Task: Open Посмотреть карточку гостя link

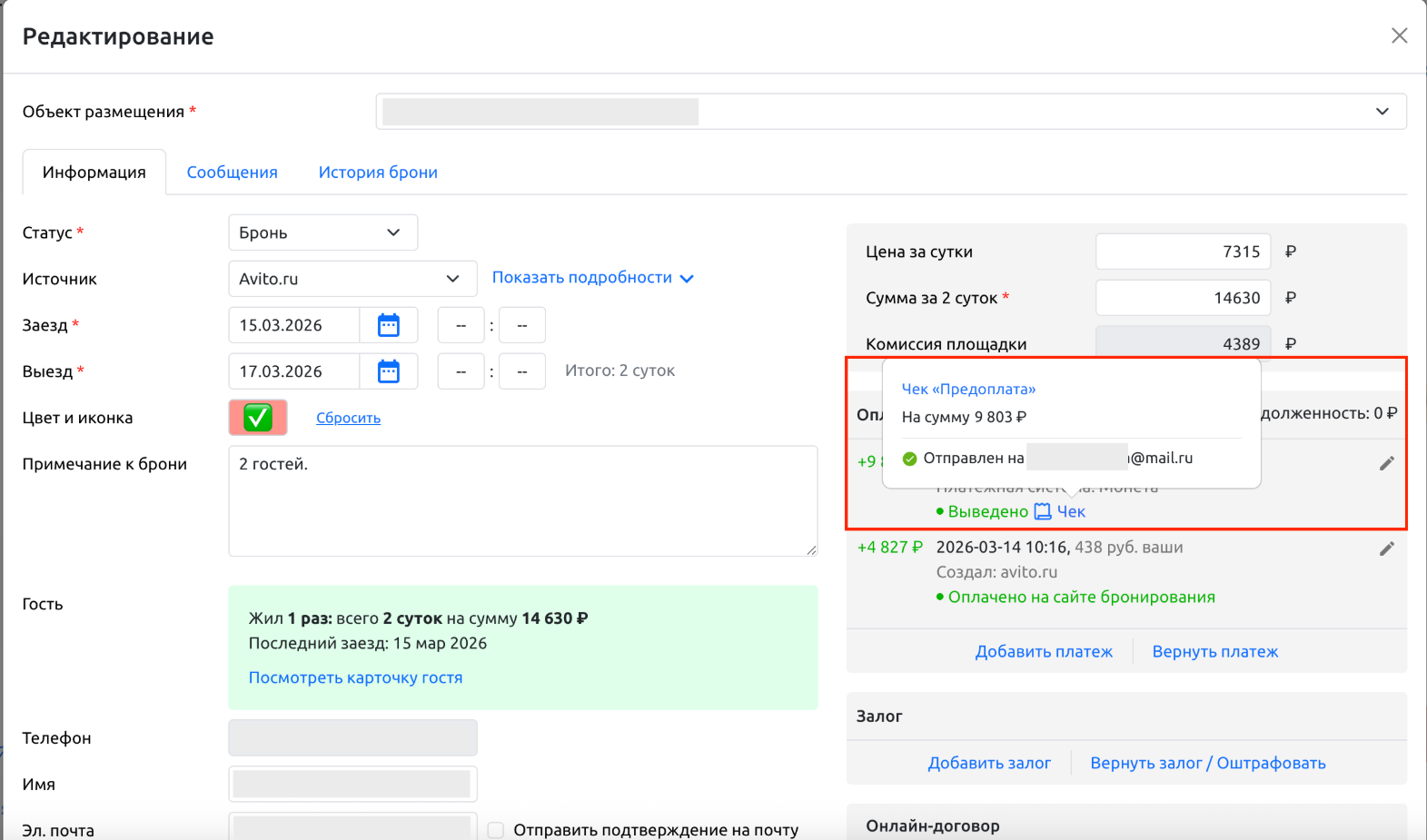Action: click(355, 677)
